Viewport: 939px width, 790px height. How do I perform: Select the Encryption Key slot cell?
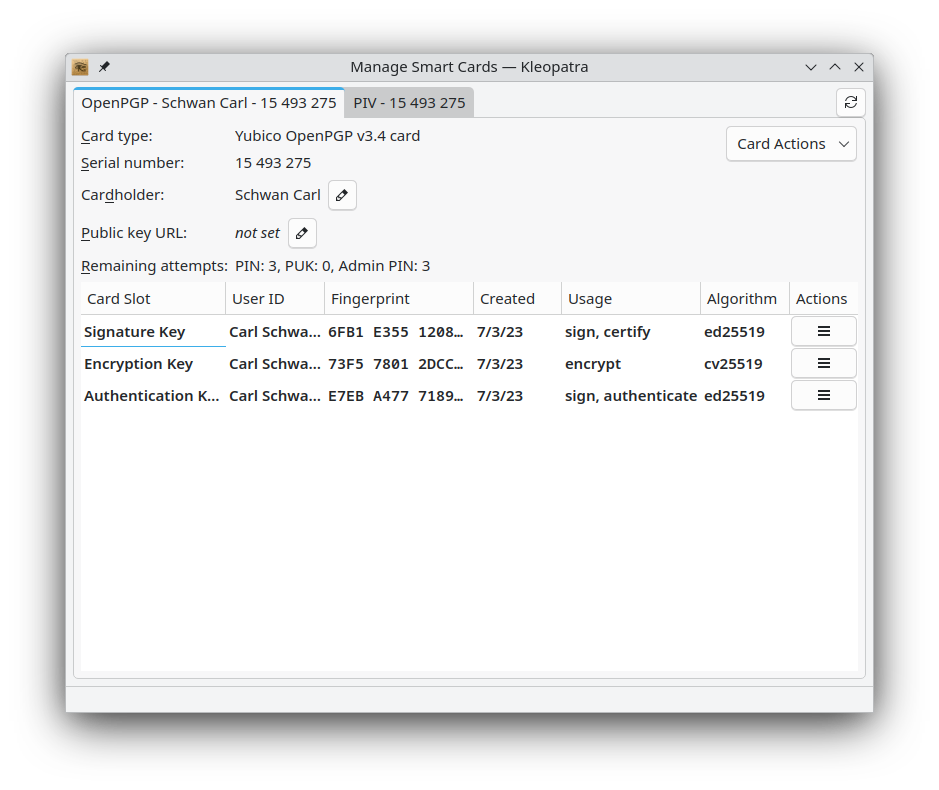153,364
